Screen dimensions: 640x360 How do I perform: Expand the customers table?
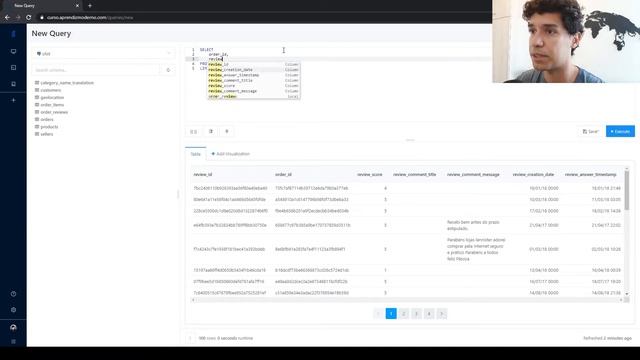coord(51,90)
